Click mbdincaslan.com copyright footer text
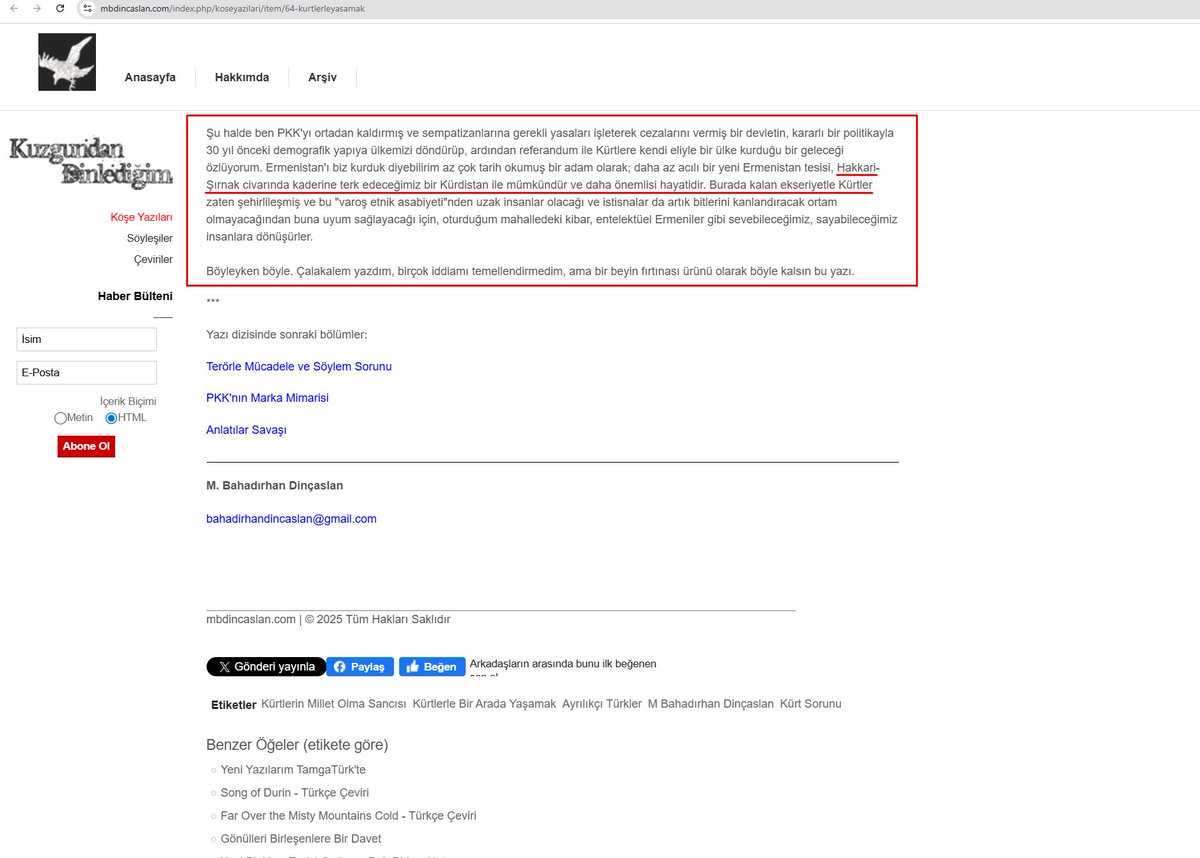Viewport: 1200px width, 858px height. pyautogui.click(x=328, y=620)
